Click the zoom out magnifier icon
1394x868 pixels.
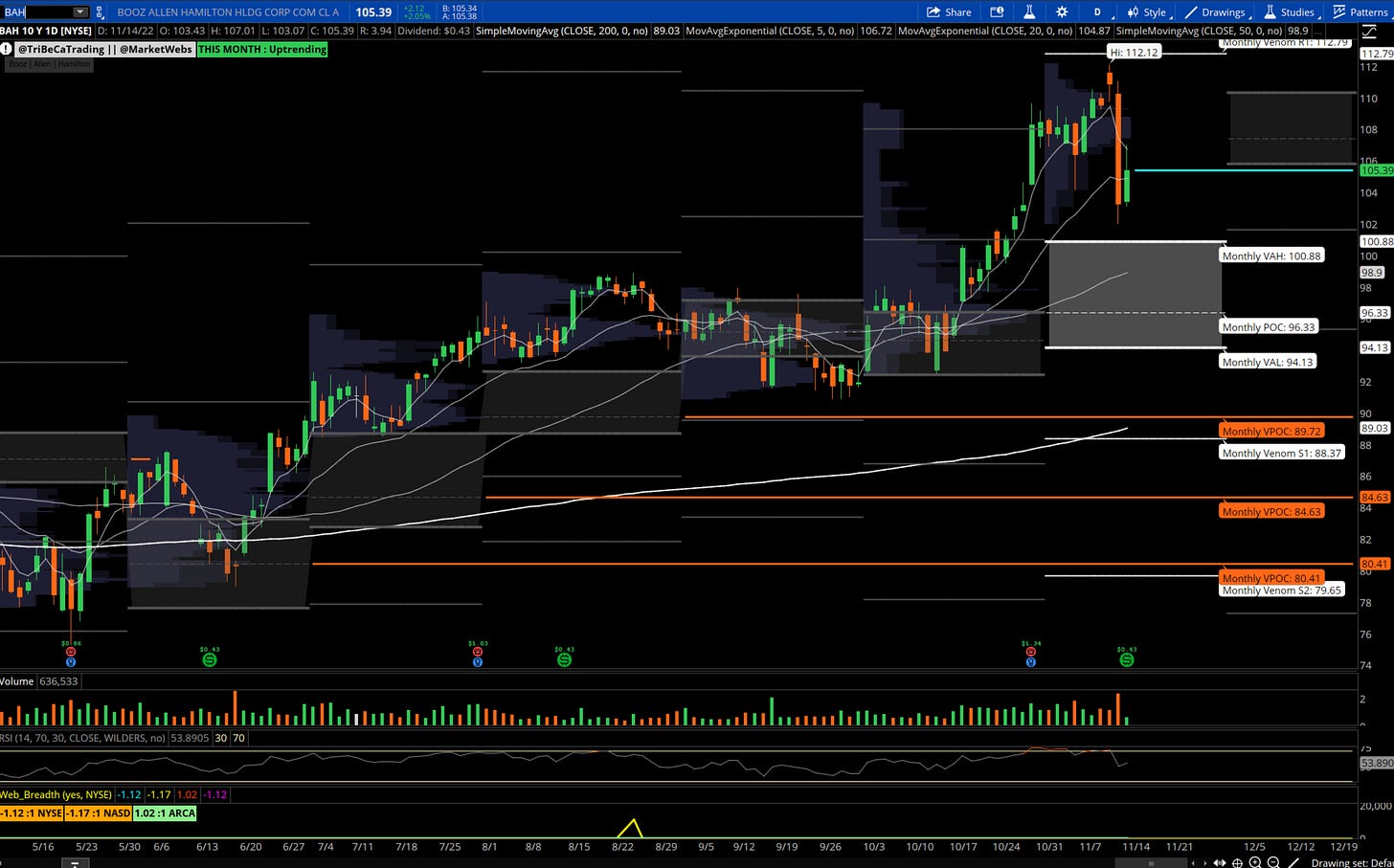[x=1272, y=862]
